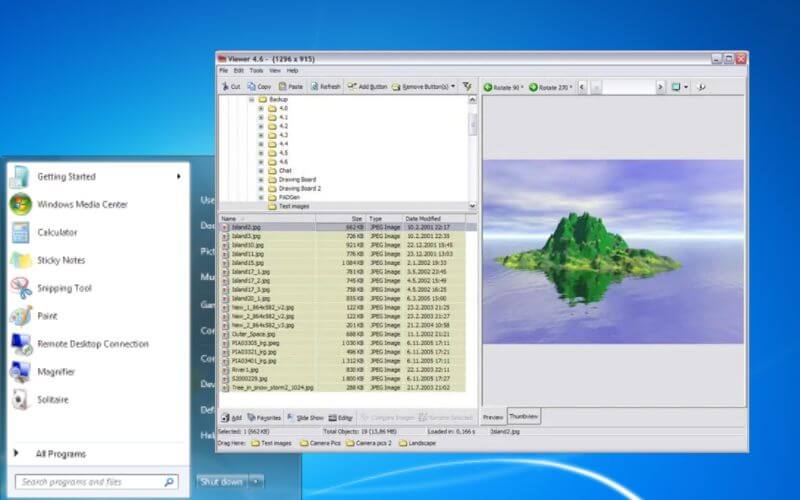Click the Copy toolbar icon
Viewport: 800px width, 500px height.
(259, 87)
